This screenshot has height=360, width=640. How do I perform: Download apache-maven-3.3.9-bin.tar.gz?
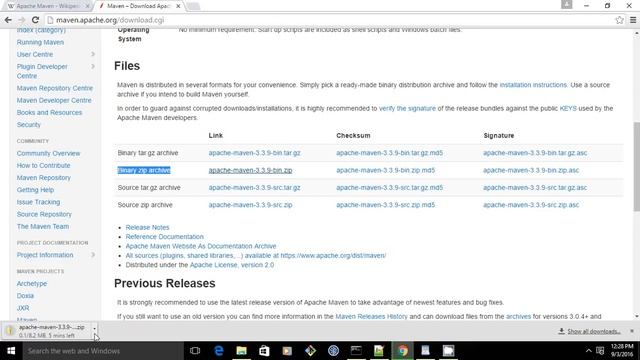[254, 153]
